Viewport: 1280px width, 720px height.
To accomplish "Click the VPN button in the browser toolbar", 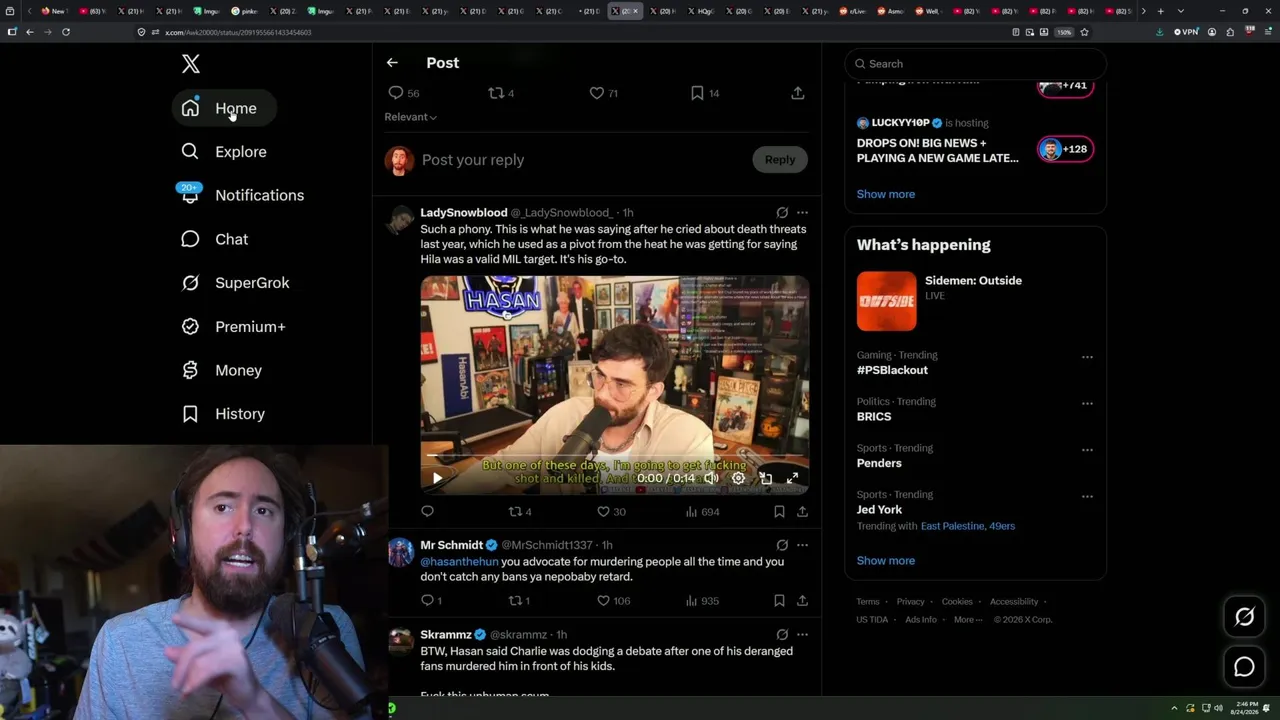I will point(1186,32).
